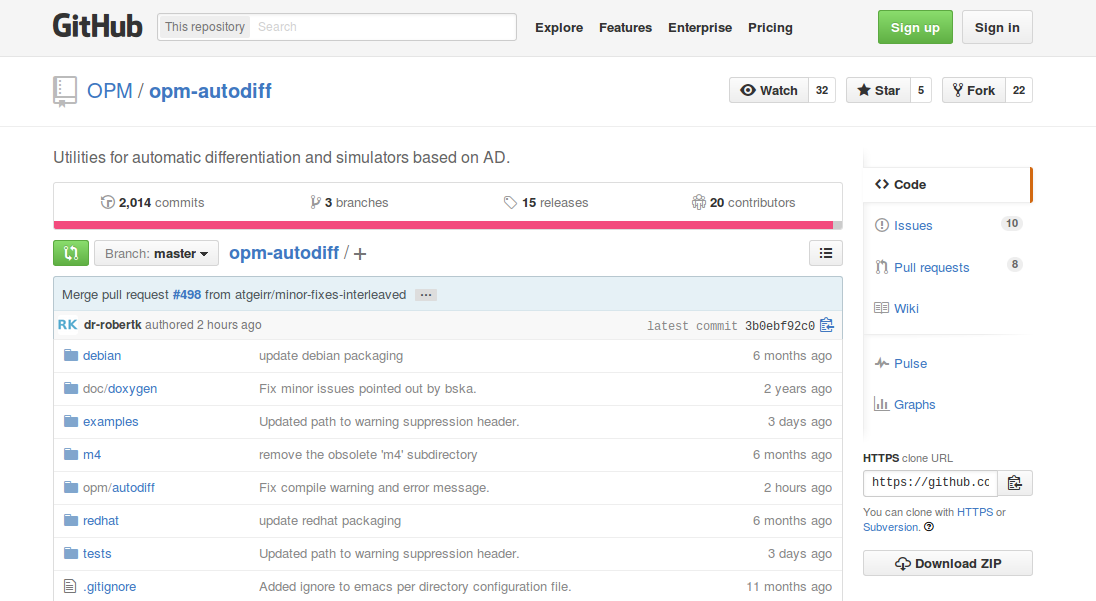The image size is (1096, 601).
Task: Click the GitHub logo
Action: pyautogui.click(x=98, y=27)
